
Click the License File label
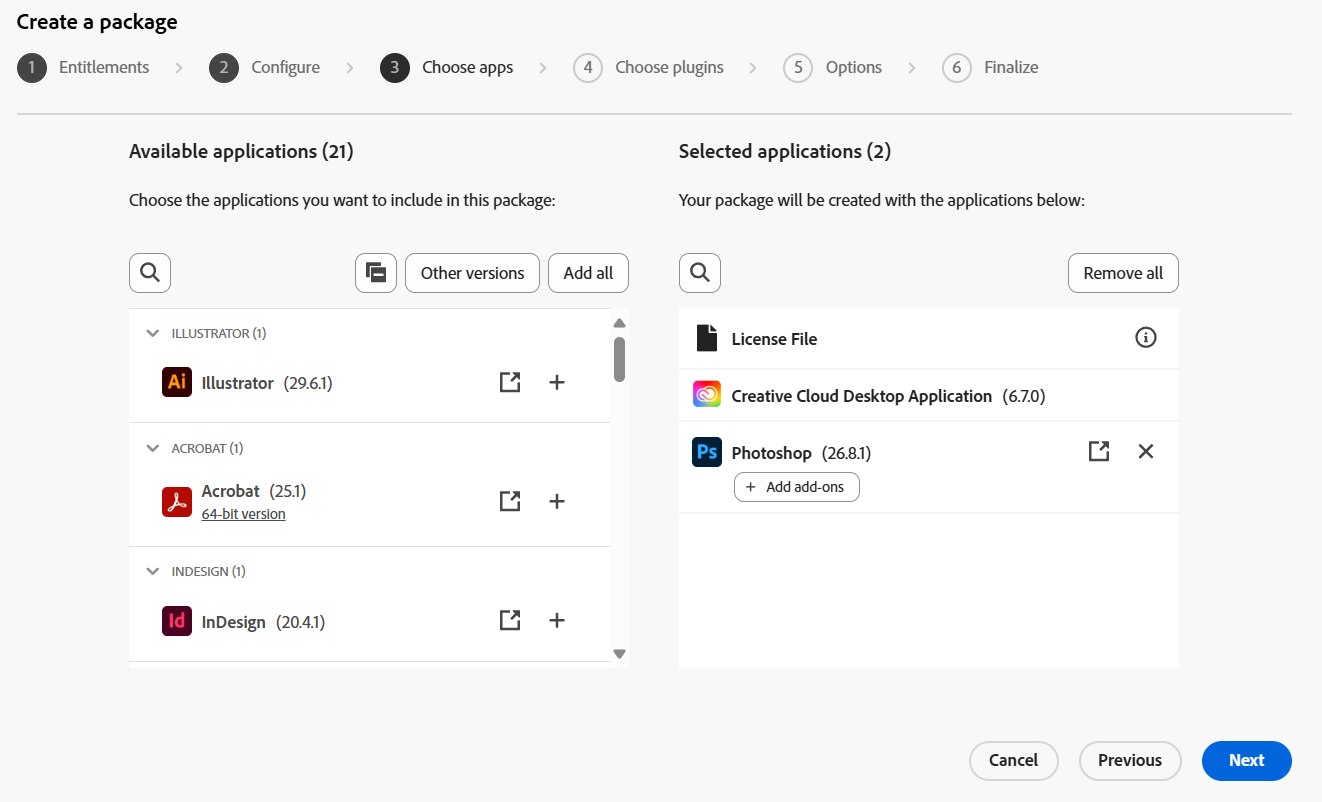774,339
